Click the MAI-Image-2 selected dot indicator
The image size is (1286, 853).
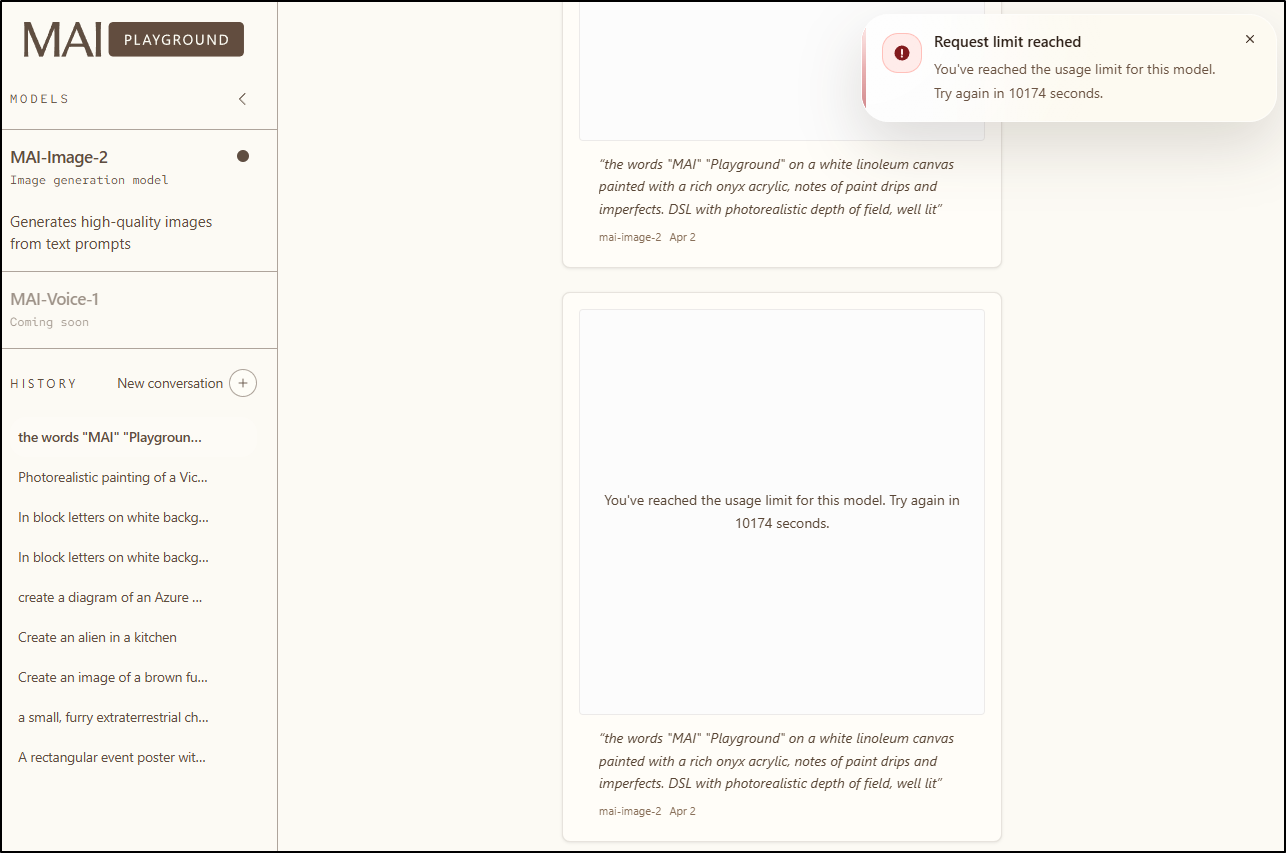point(242,156)
